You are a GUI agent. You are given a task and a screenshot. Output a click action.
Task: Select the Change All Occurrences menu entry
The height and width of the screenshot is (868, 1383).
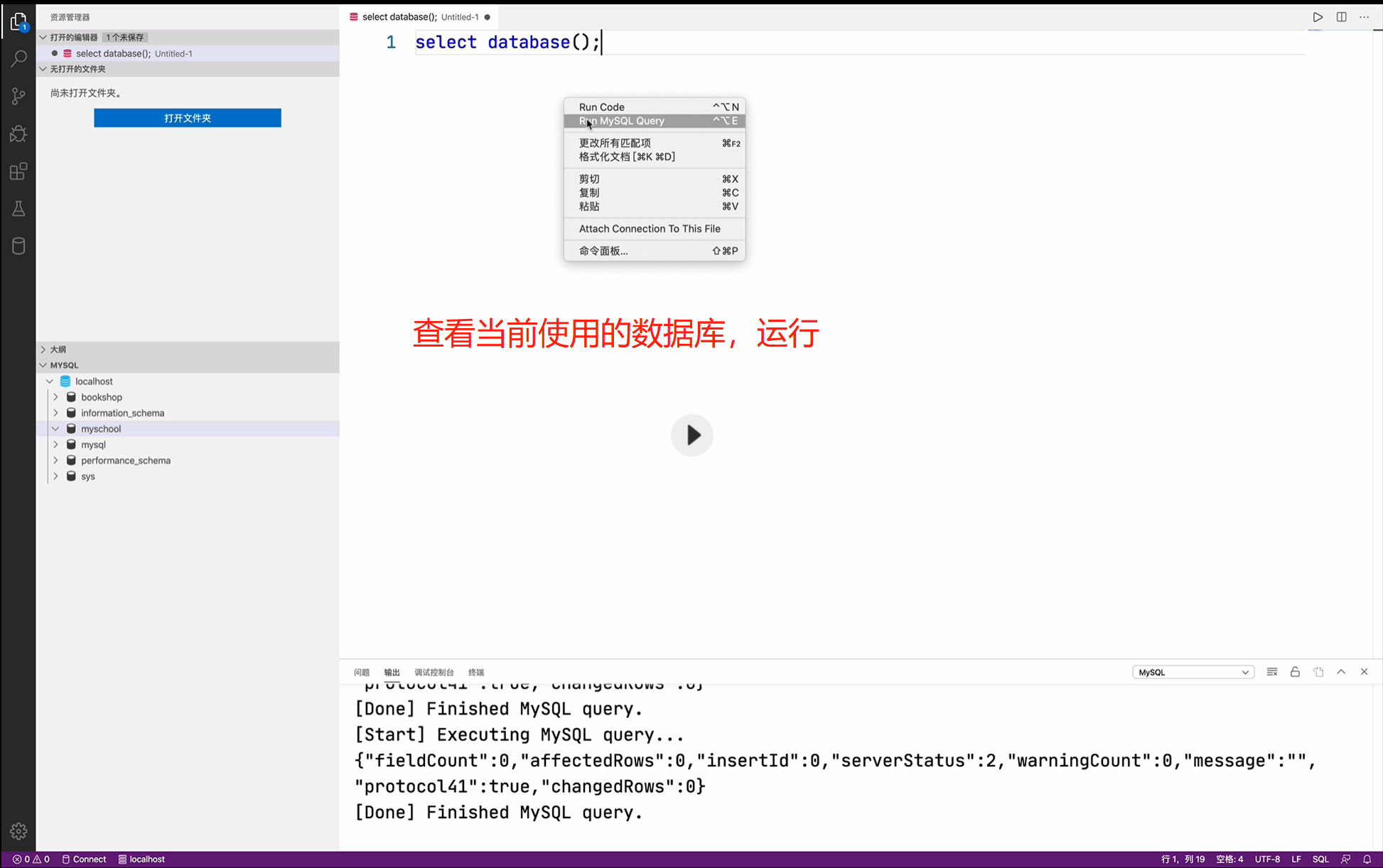(655, 143)
